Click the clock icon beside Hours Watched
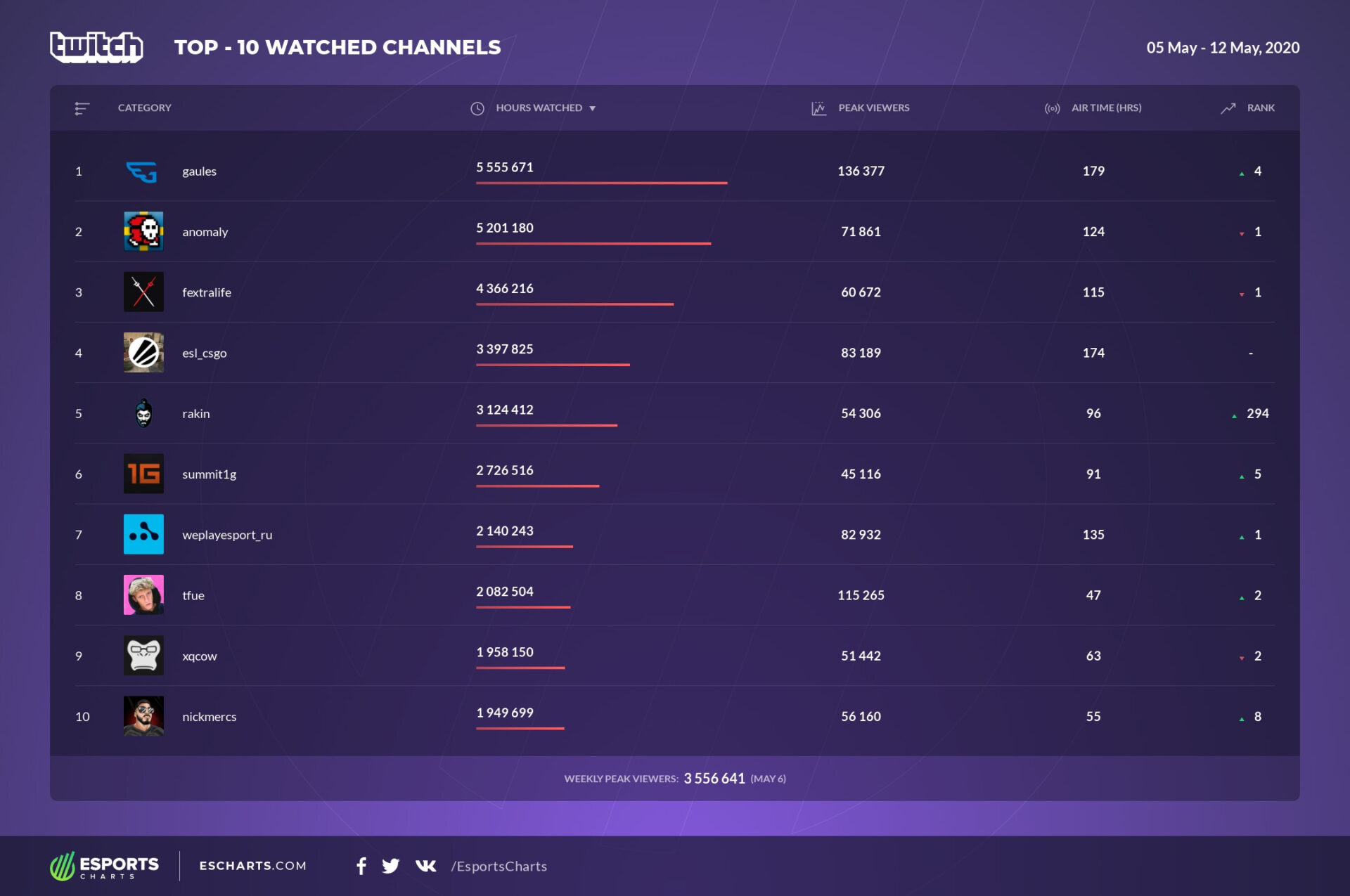The height and width of the screenshot is (896, 1350). tap(477, 108)
